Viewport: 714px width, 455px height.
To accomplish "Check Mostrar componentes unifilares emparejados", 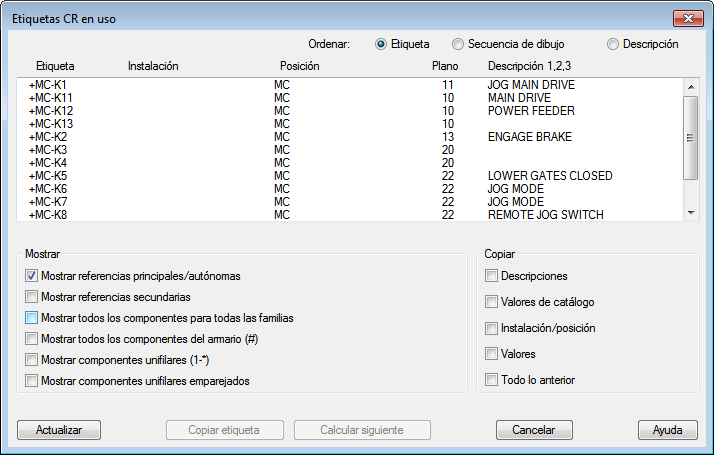I will 32,381.
